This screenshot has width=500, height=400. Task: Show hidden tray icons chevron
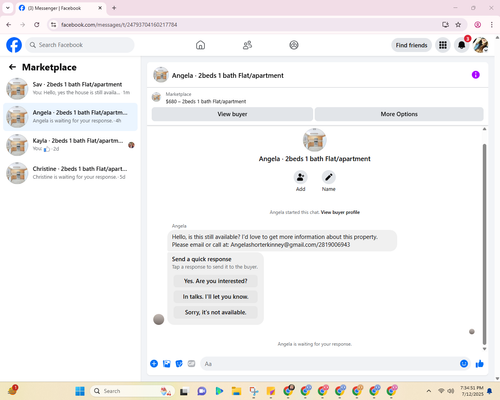(429, 391)
